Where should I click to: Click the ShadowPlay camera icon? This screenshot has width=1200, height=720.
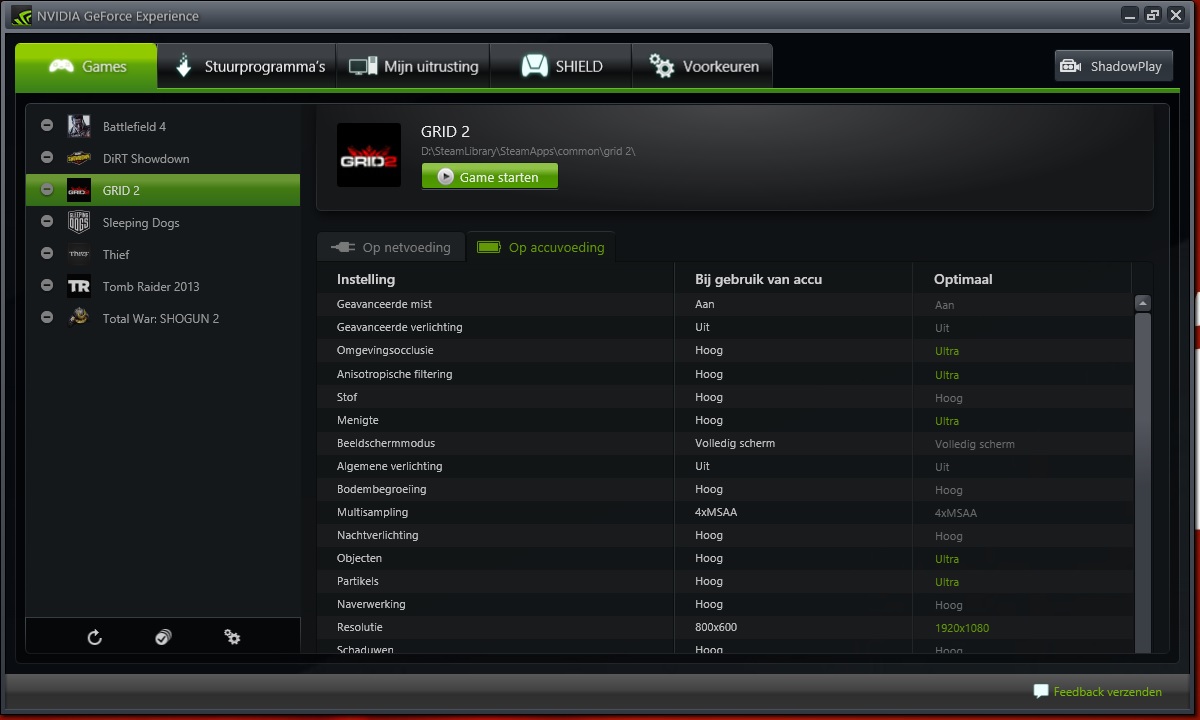click(x=1071, y=66)
